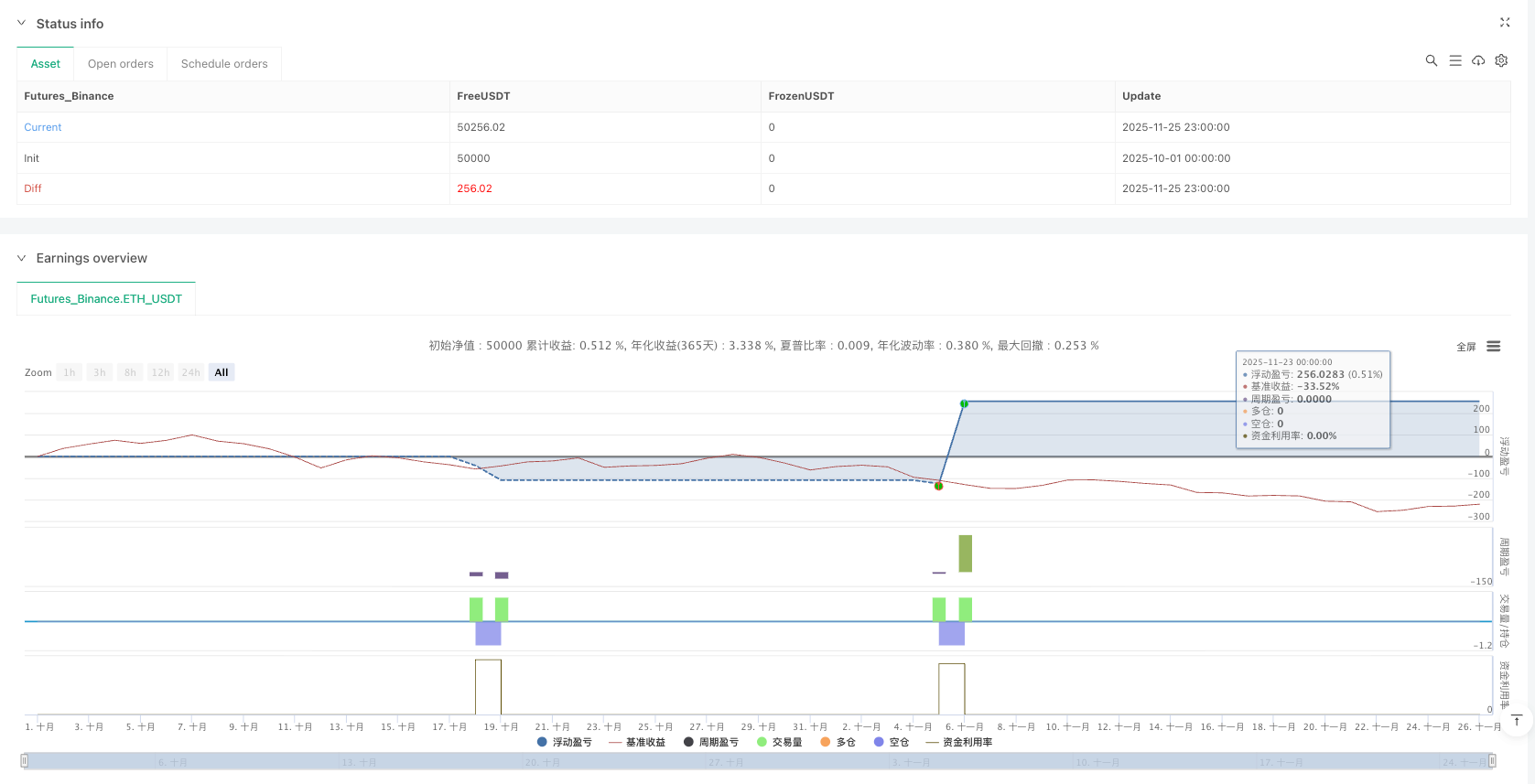The width and height of the screenshot is (1535, 784).
Task: Open the list menu icon beside search
Action: pyautogui.click(x=1454, y=60)
